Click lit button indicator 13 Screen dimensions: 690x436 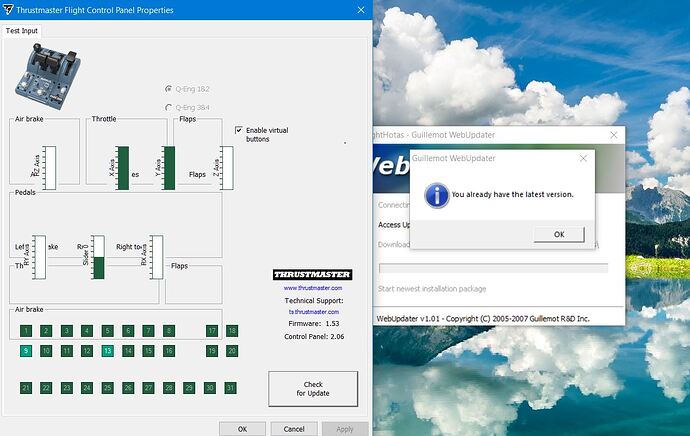point(107,351)
